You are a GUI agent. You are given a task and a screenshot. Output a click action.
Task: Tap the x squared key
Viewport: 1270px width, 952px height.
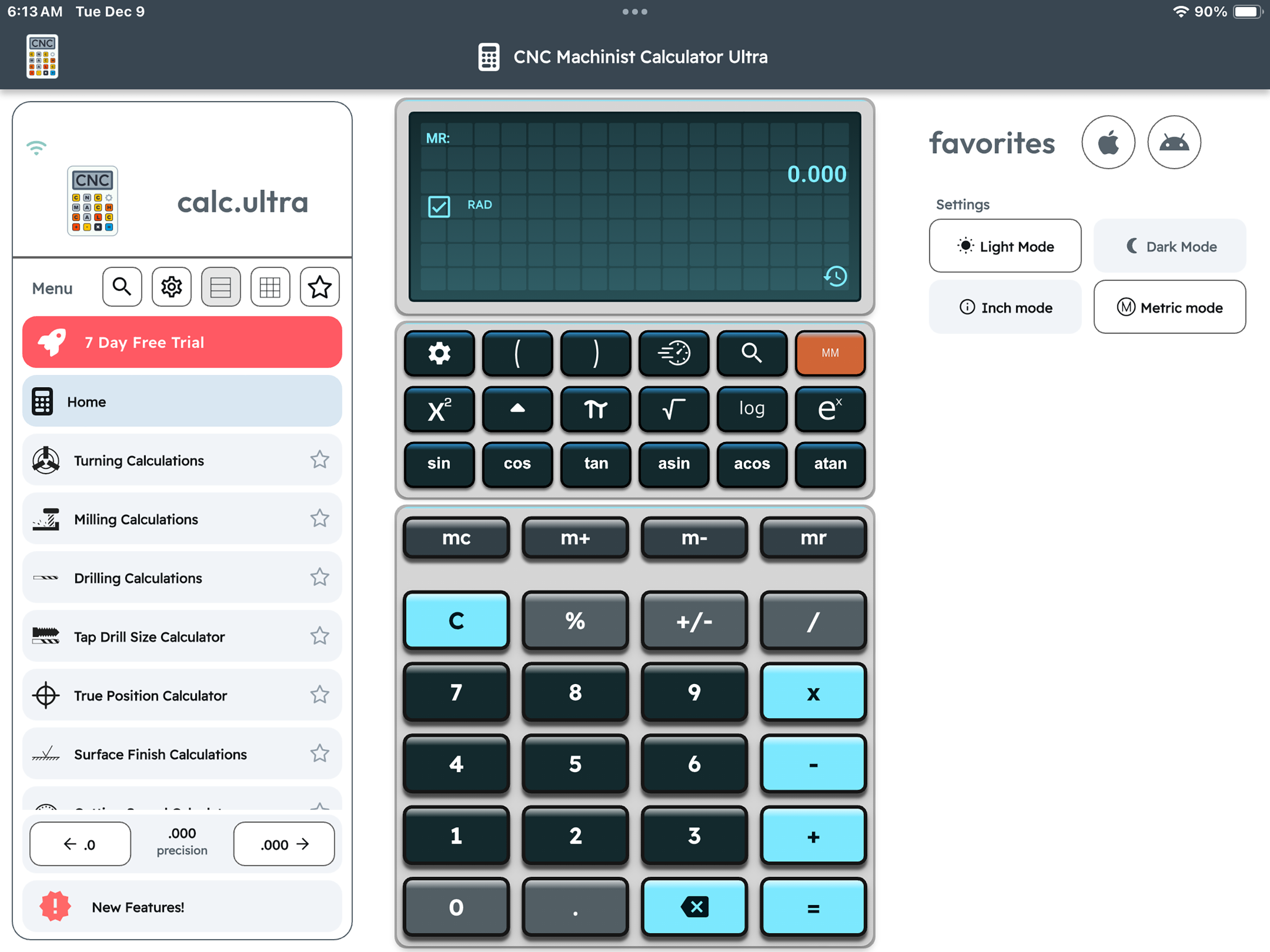[439, 409]
